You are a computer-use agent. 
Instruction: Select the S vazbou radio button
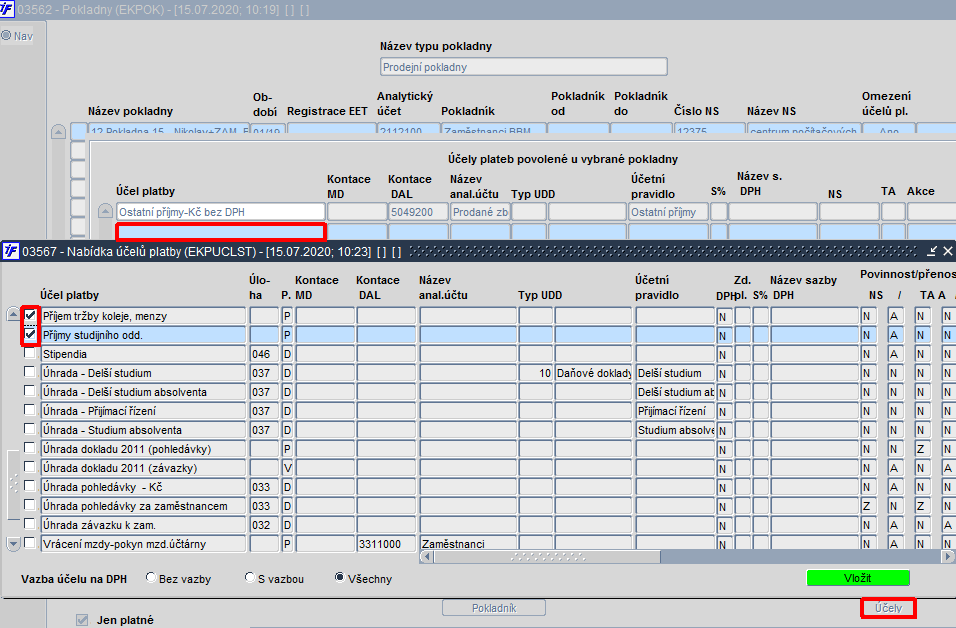pos(249,577)
